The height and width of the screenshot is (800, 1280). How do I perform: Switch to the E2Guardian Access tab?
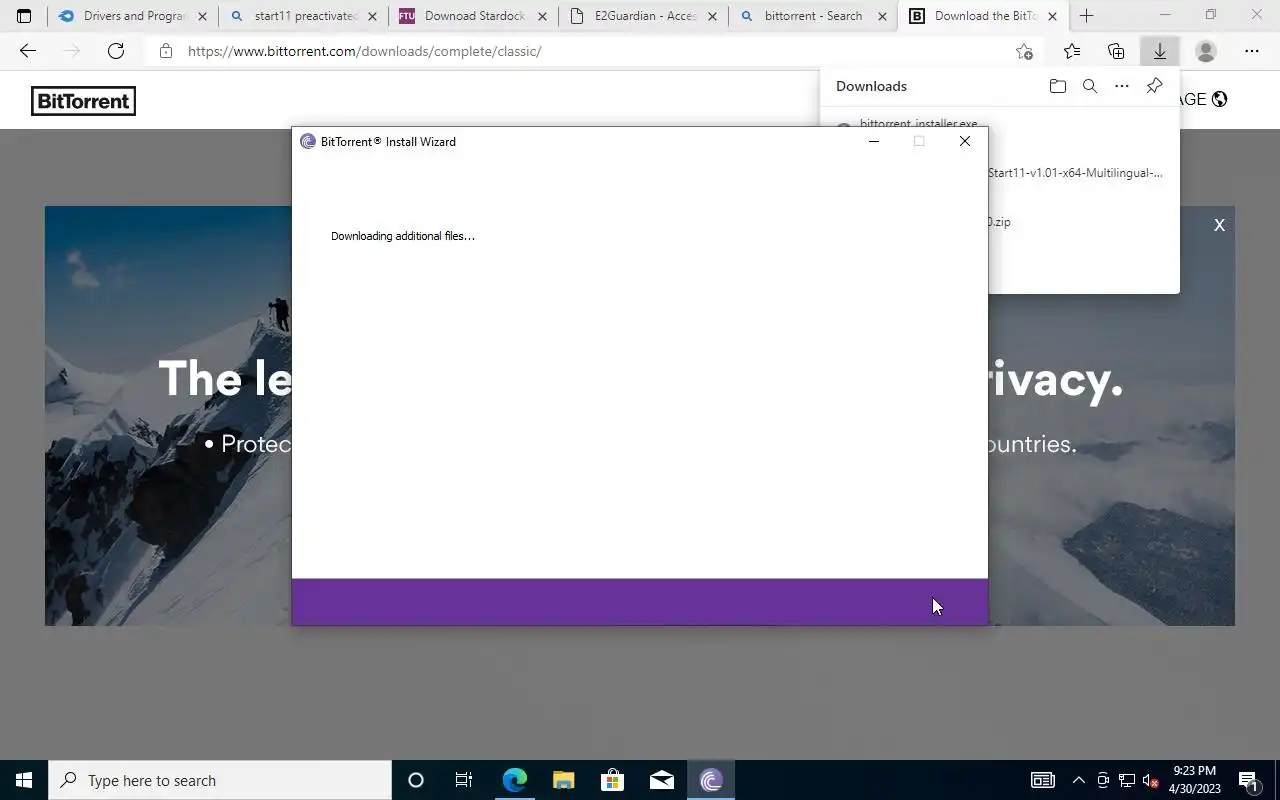click(644, 16)
